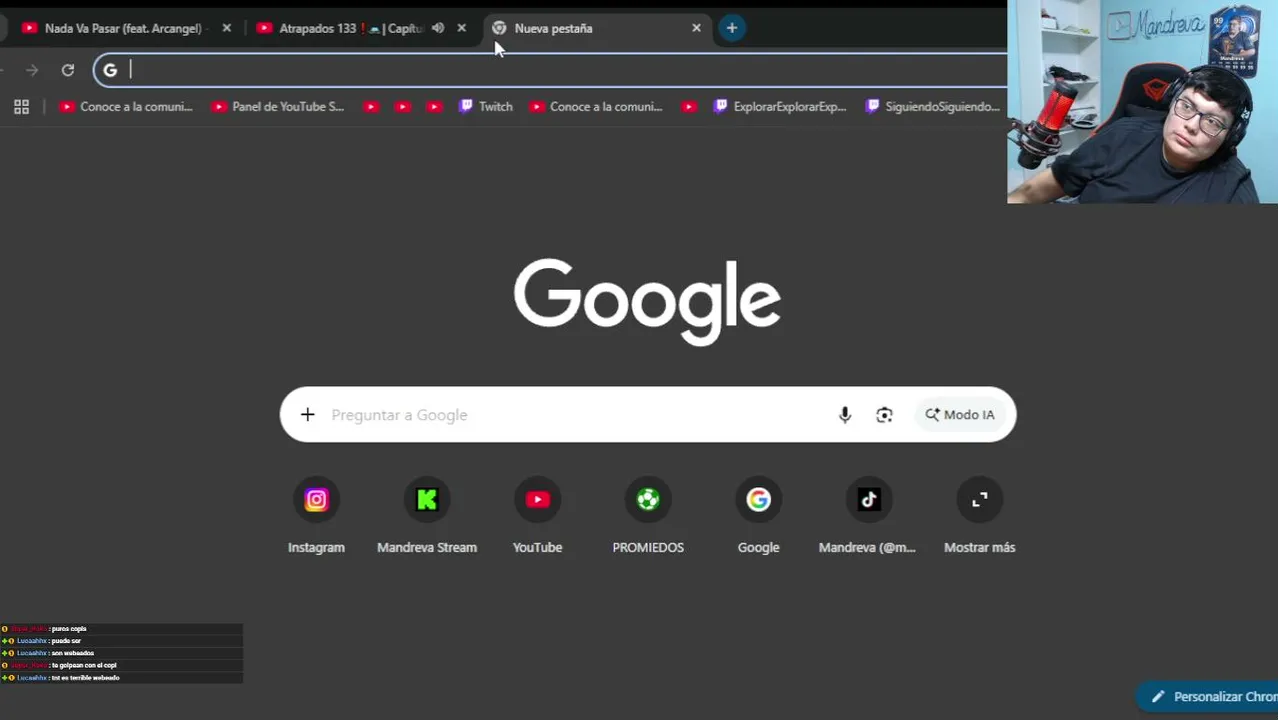Open a new tab with plus button
Image resolution: width=1278 pixels, height=720 pixels.
click(x=732, y=28)
